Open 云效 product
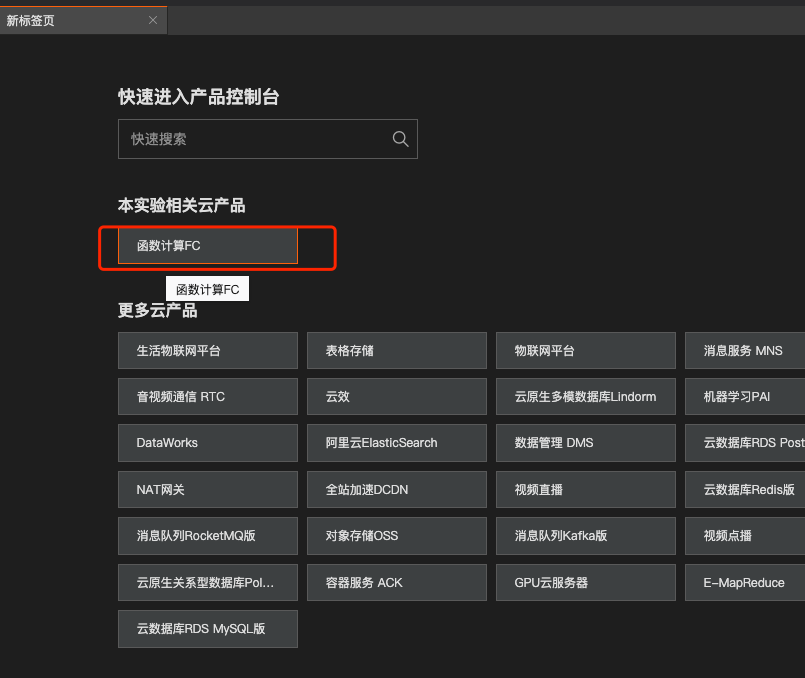 click(397, 397)
